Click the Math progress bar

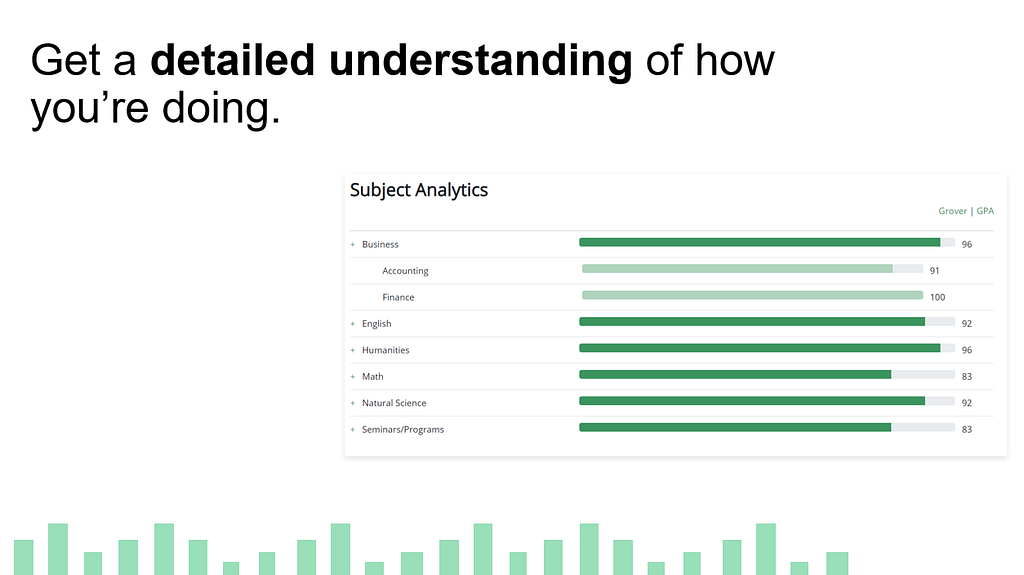tap(735, 374)
